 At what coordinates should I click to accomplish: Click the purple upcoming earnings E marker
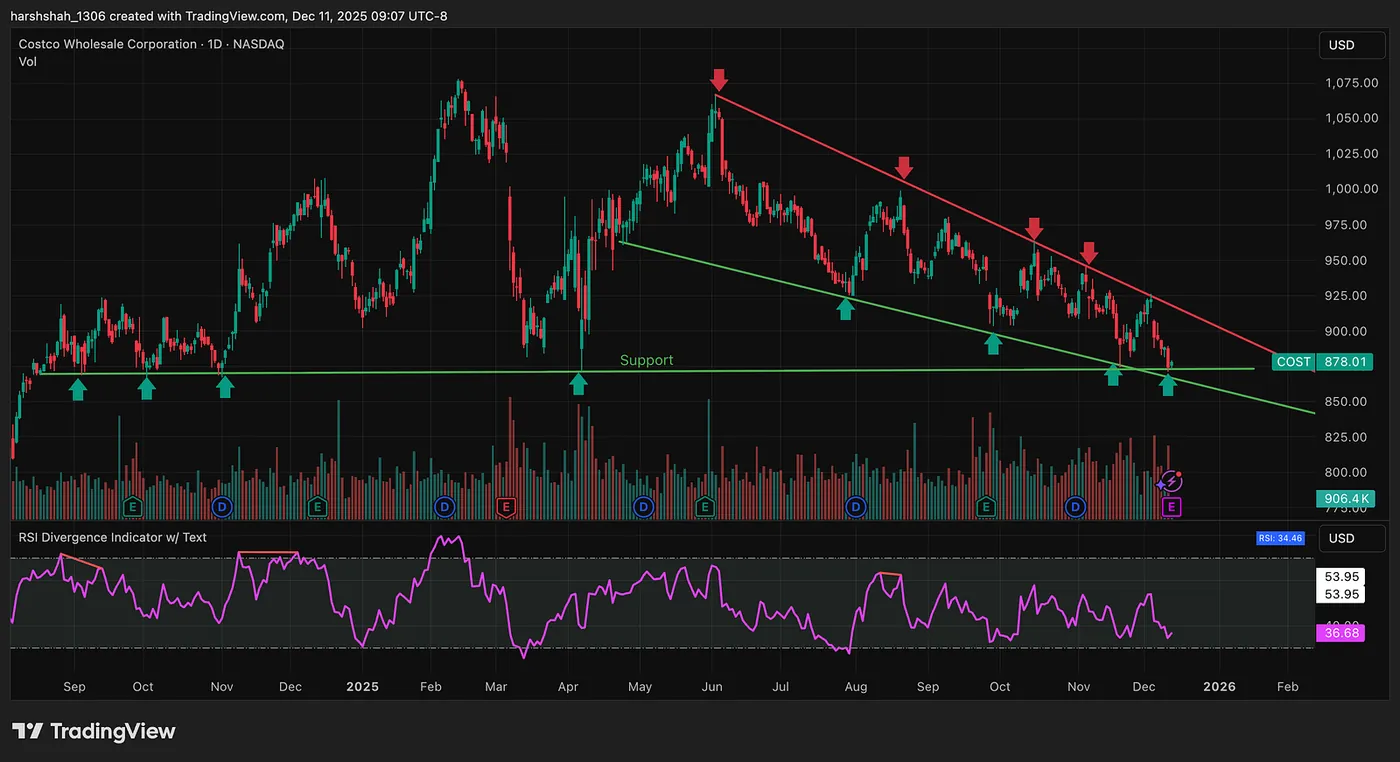[1172, 508]
